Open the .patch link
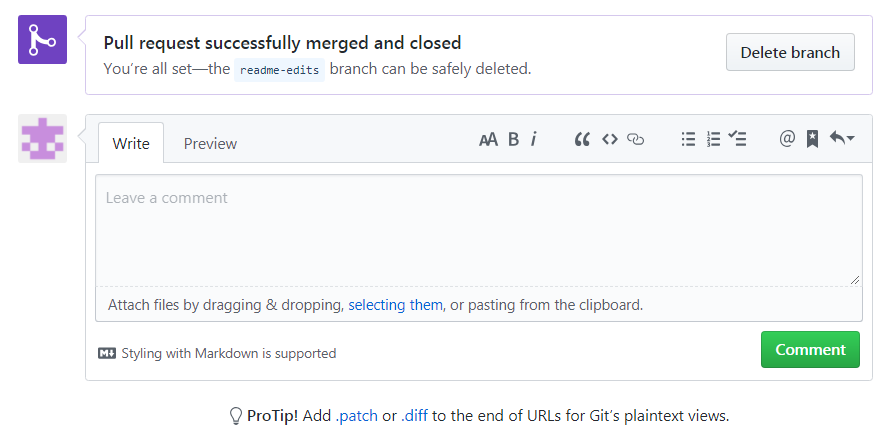The width and height of the screenshot is (881, 444). tap(356, 415)
